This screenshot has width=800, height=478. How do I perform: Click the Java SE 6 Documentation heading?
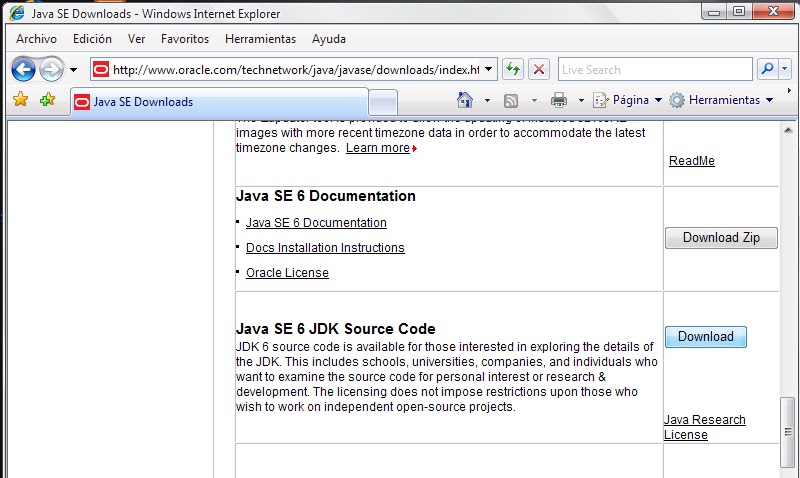pyautogui.click(x=326, y=196)
